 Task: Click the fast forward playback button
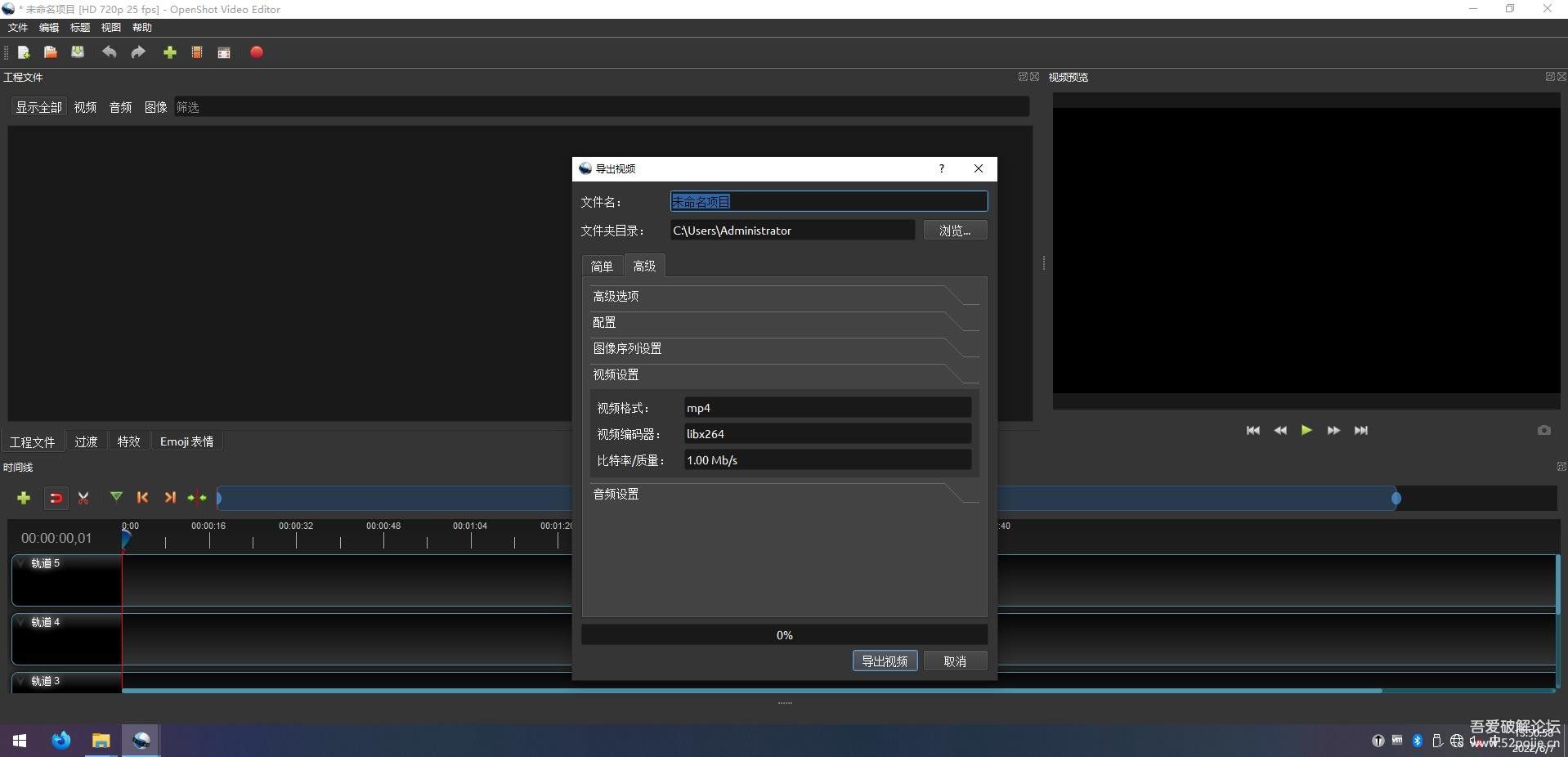coord(1333,430)
